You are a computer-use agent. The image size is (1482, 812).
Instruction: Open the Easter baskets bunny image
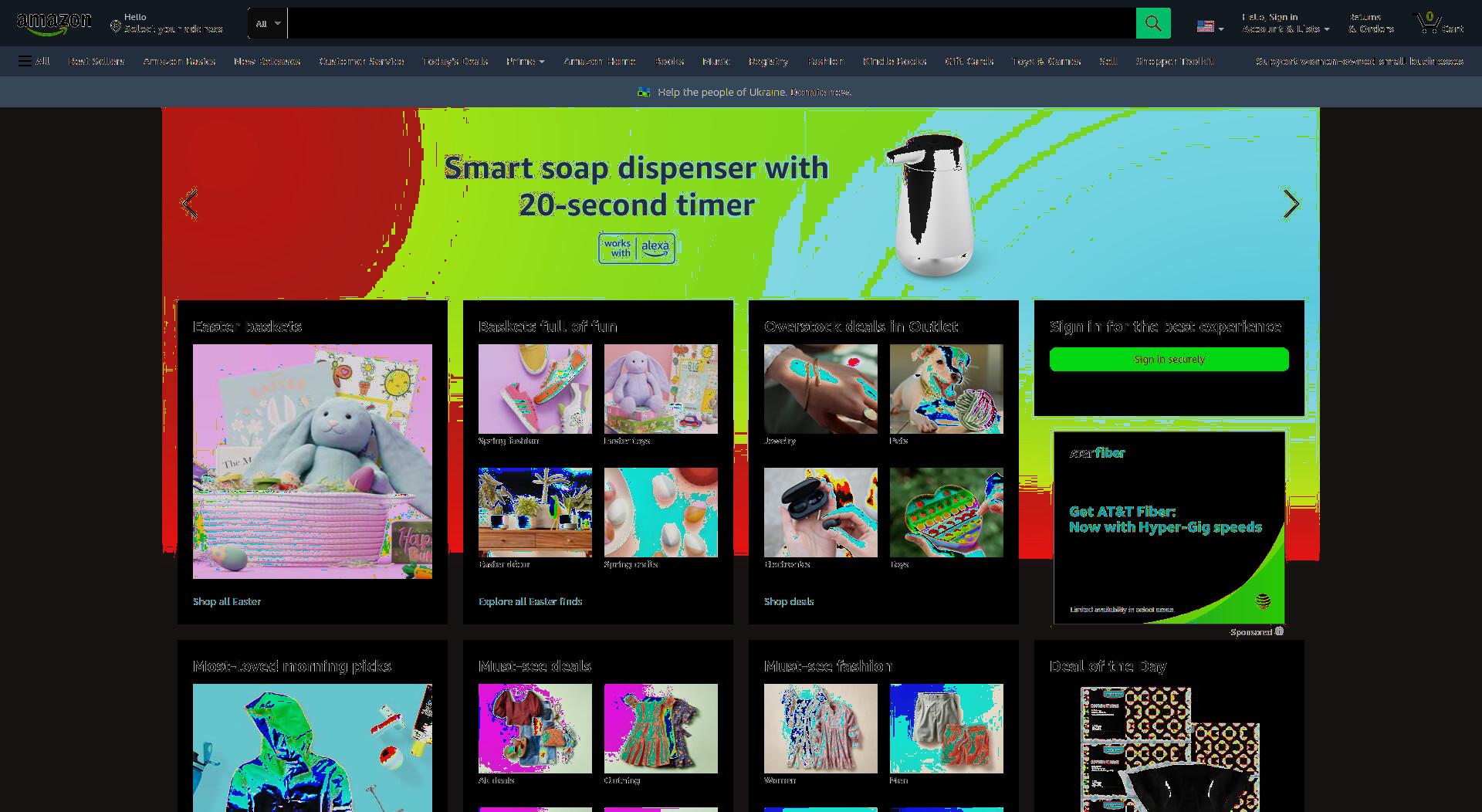tap(313, 462)
